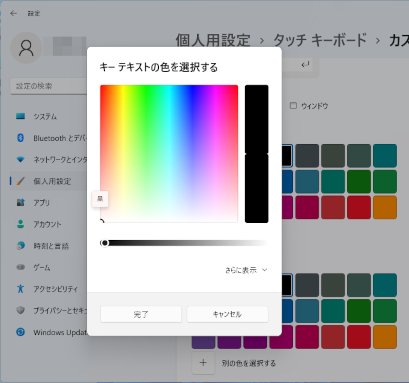Select dark green swatch in lower palette

click(x=359, y=311)
